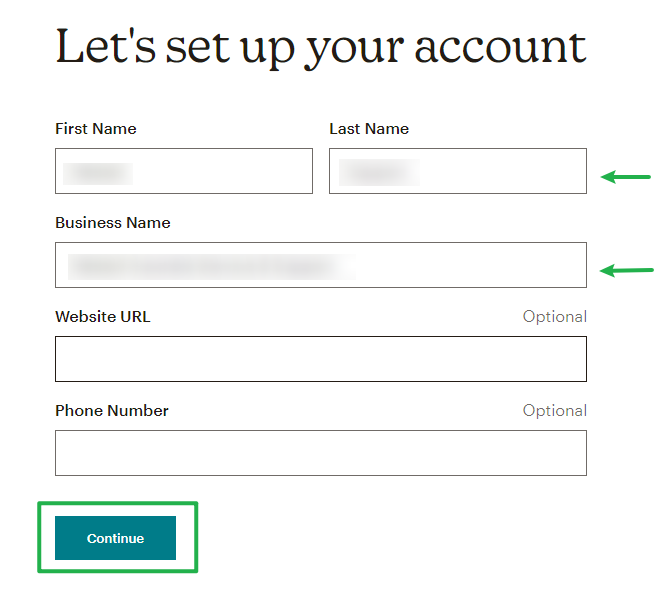Click the blurred value in Last Name
Viewport: 670px width, 590px height.
[x=379, y=172]
